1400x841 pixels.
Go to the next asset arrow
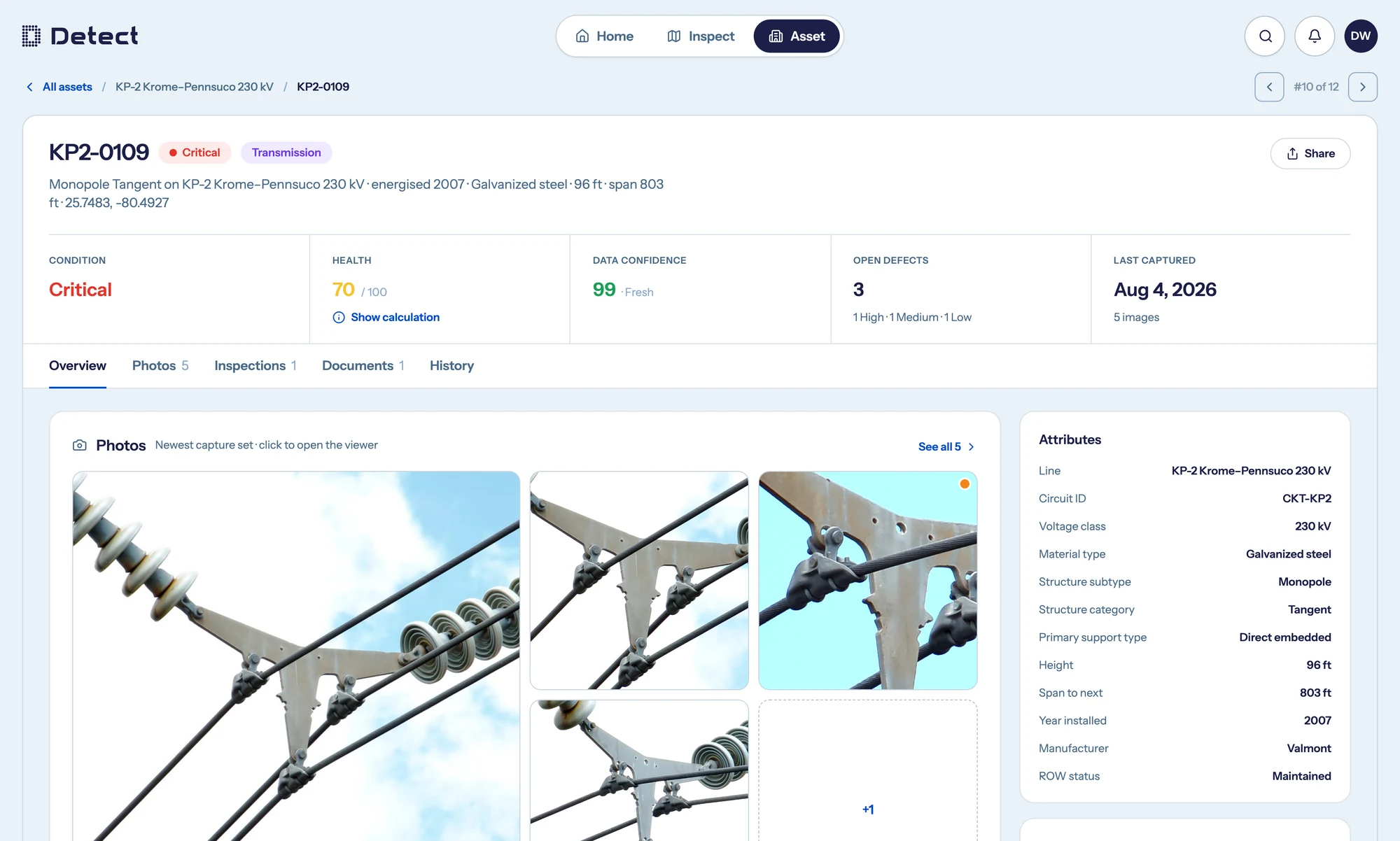click(x=1362, y=87)
